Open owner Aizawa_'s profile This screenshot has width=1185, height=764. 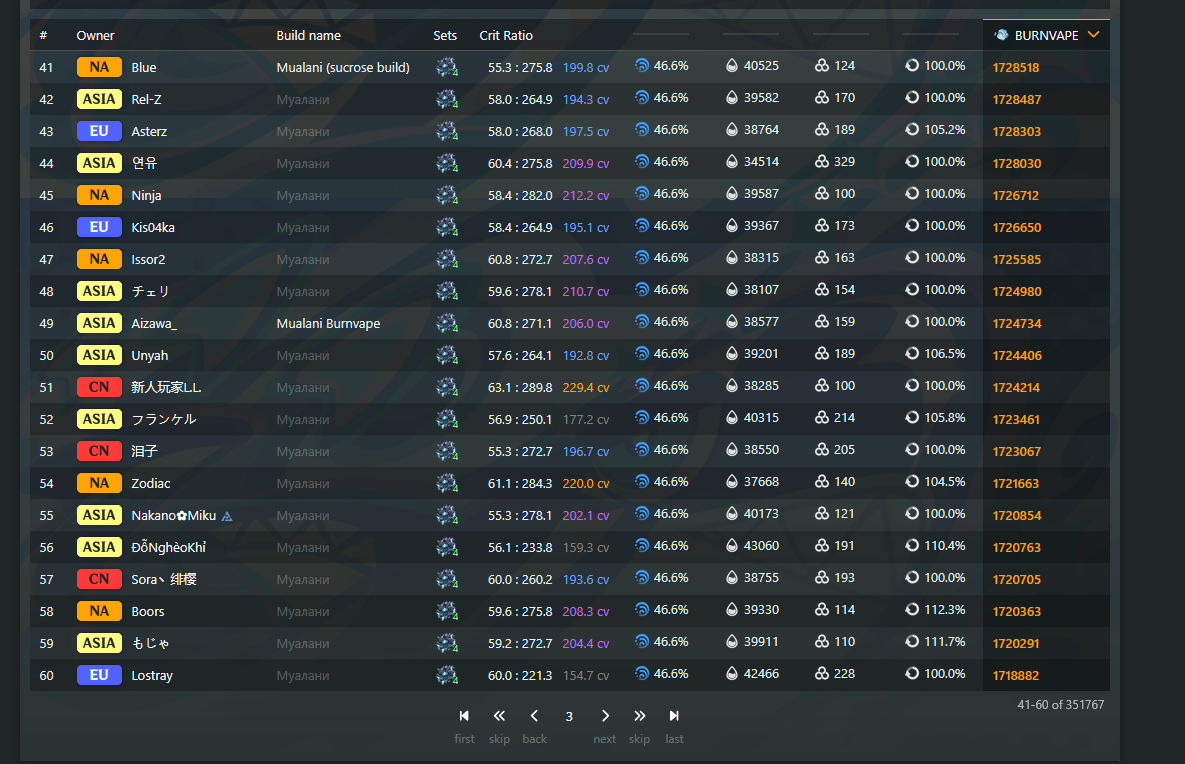[x=154, y=323]
